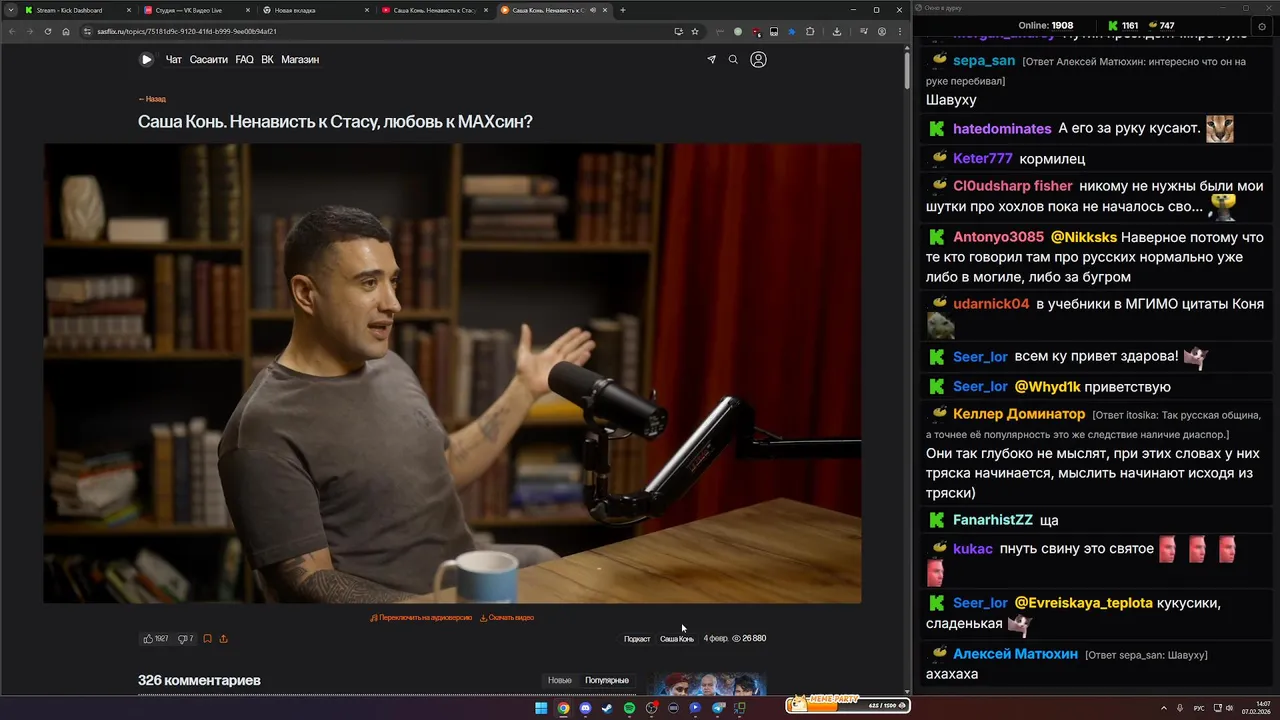Viewport: 1280px width, 720px height.
Task: Open Spotify from the taskbar
Action: [629, 708]
